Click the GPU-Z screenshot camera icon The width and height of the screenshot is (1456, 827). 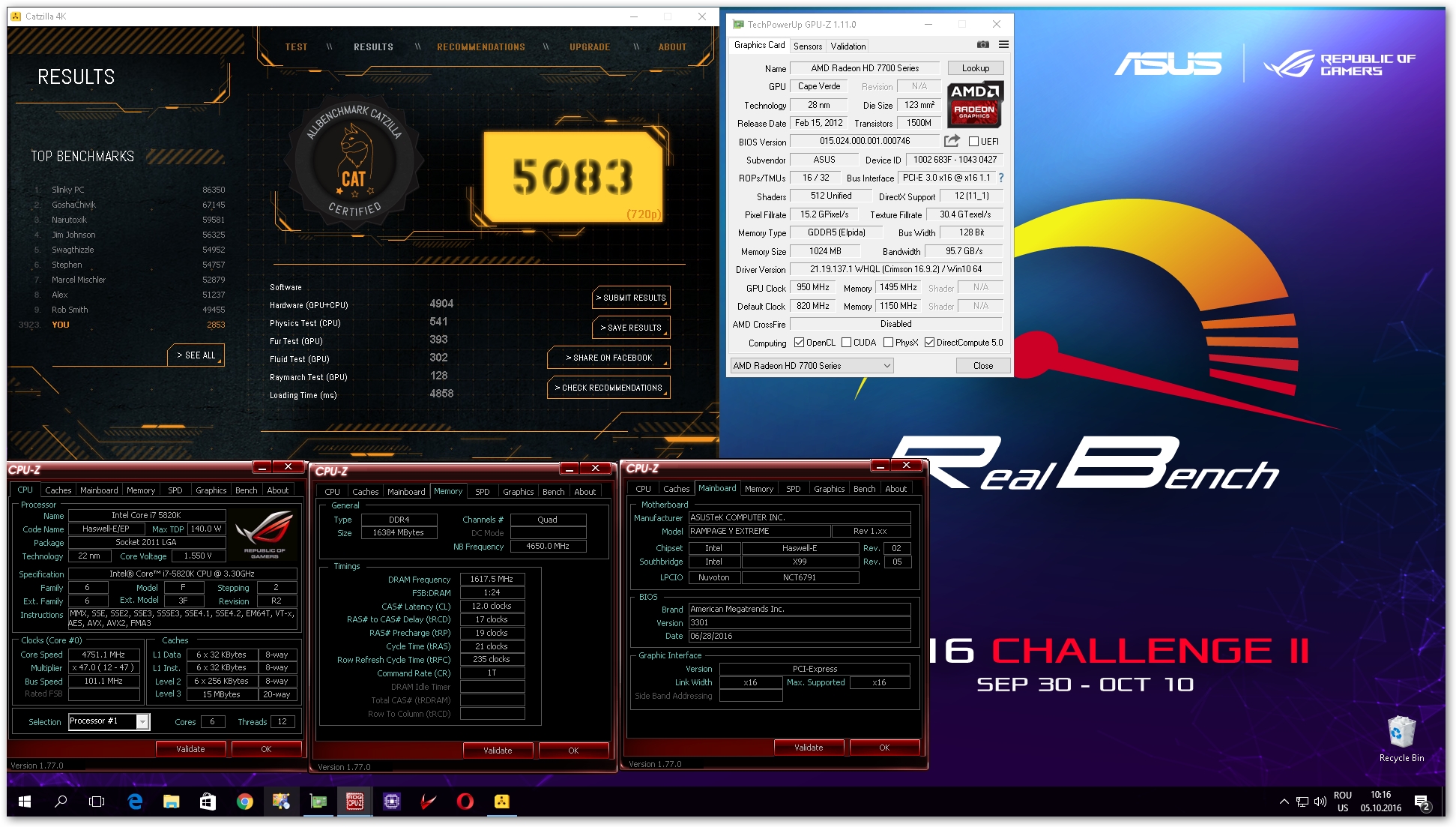tap(983, 45)
